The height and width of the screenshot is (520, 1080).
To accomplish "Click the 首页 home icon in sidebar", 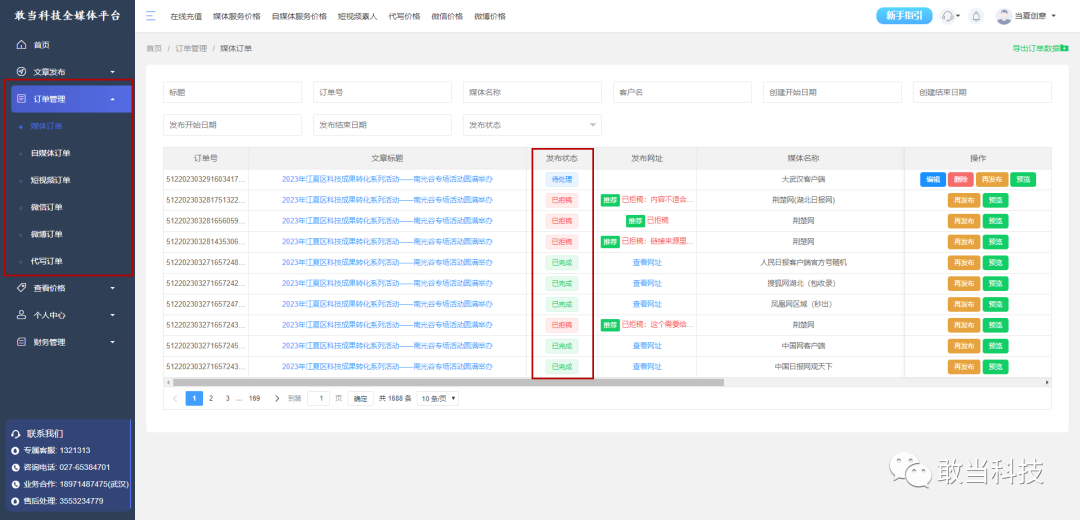I will (x=21, y=45).
